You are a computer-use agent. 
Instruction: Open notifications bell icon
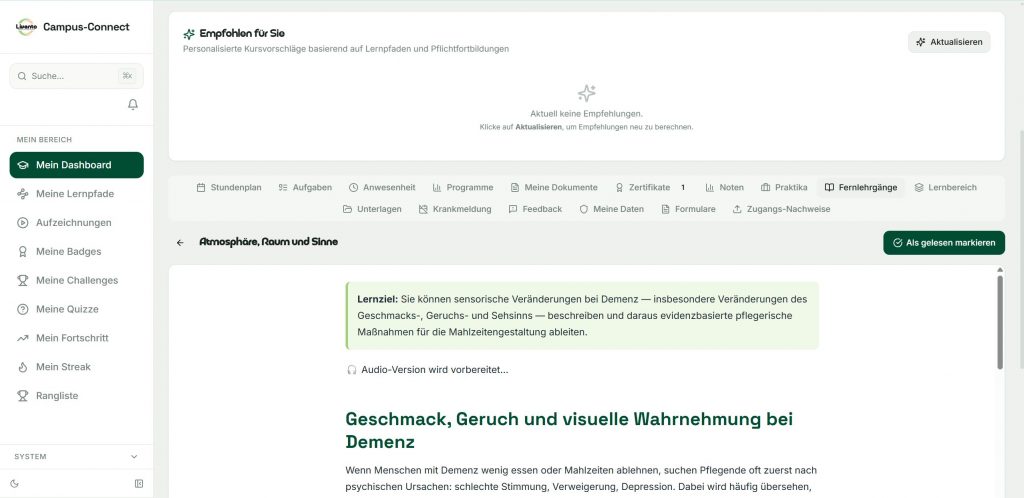point(133,104)
